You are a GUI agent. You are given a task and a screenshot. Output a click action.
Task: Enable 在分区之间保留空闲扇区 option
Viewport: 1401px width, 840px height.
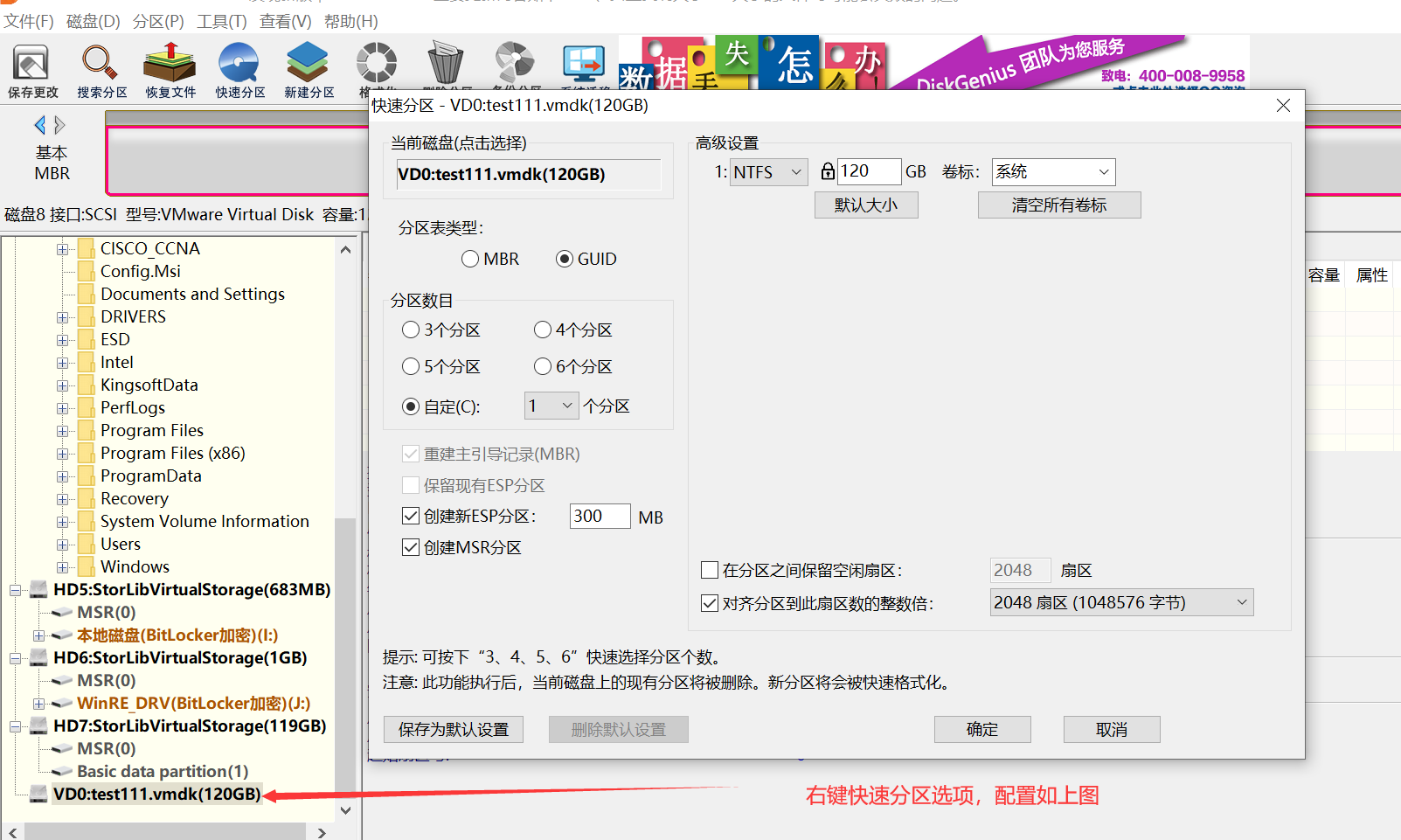pos(710,570)
